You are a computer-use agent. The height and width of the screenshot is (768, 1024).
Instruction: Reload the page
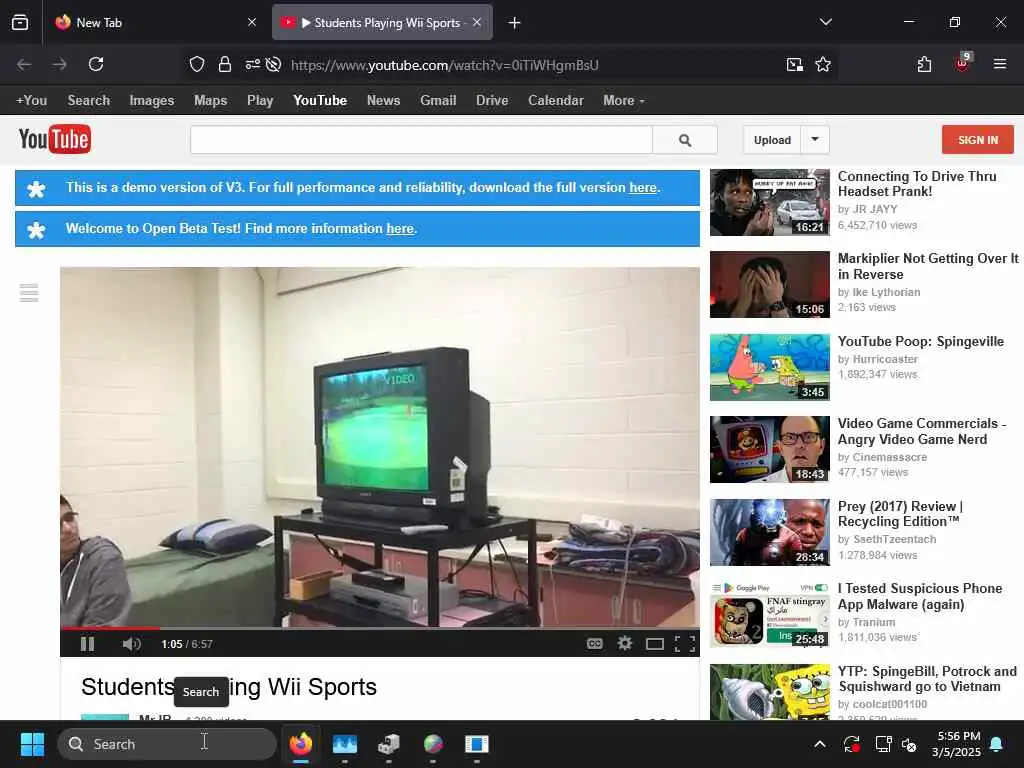[96, 64]
